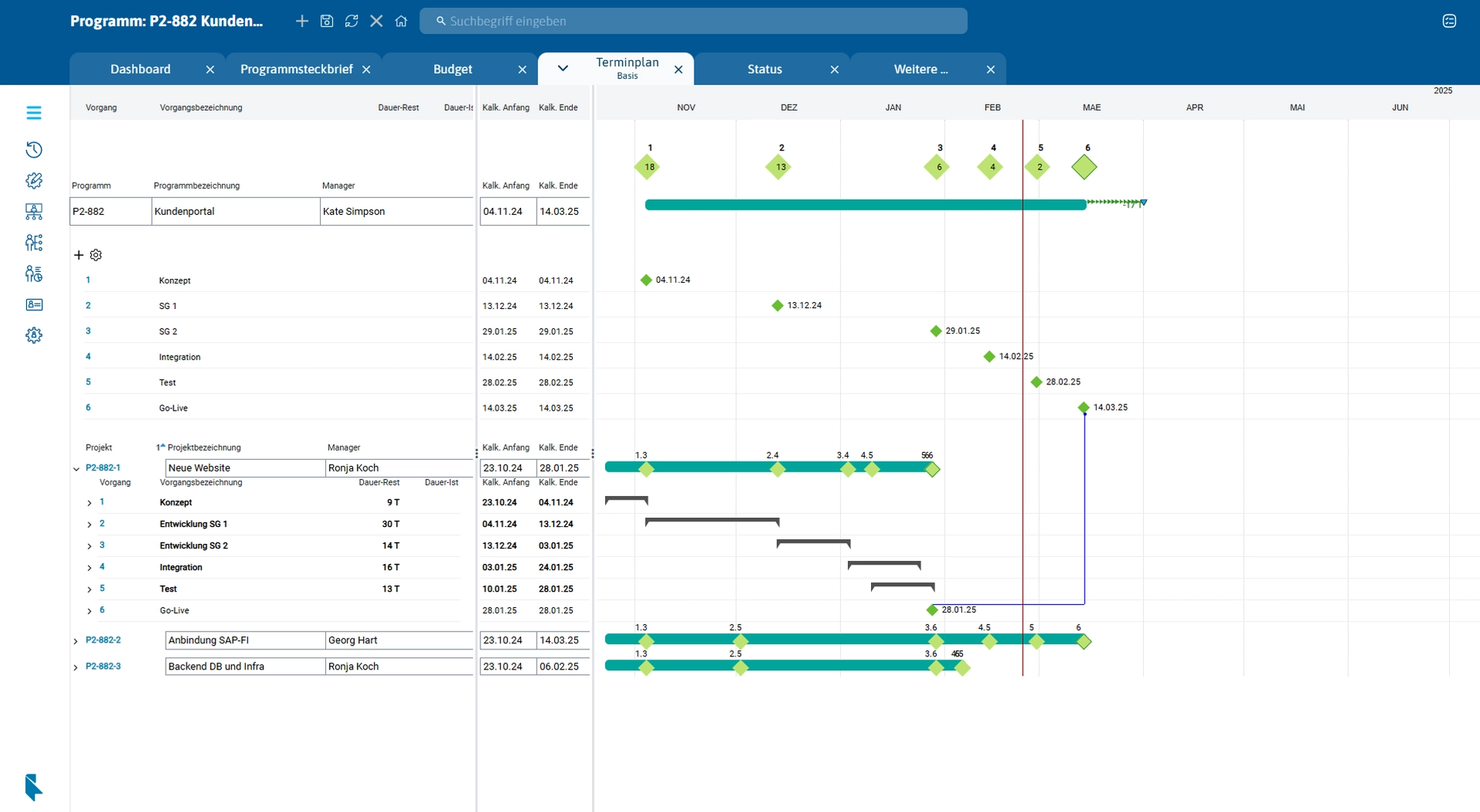
Task: Open the Dashboard tab
Action: [140, 69]
